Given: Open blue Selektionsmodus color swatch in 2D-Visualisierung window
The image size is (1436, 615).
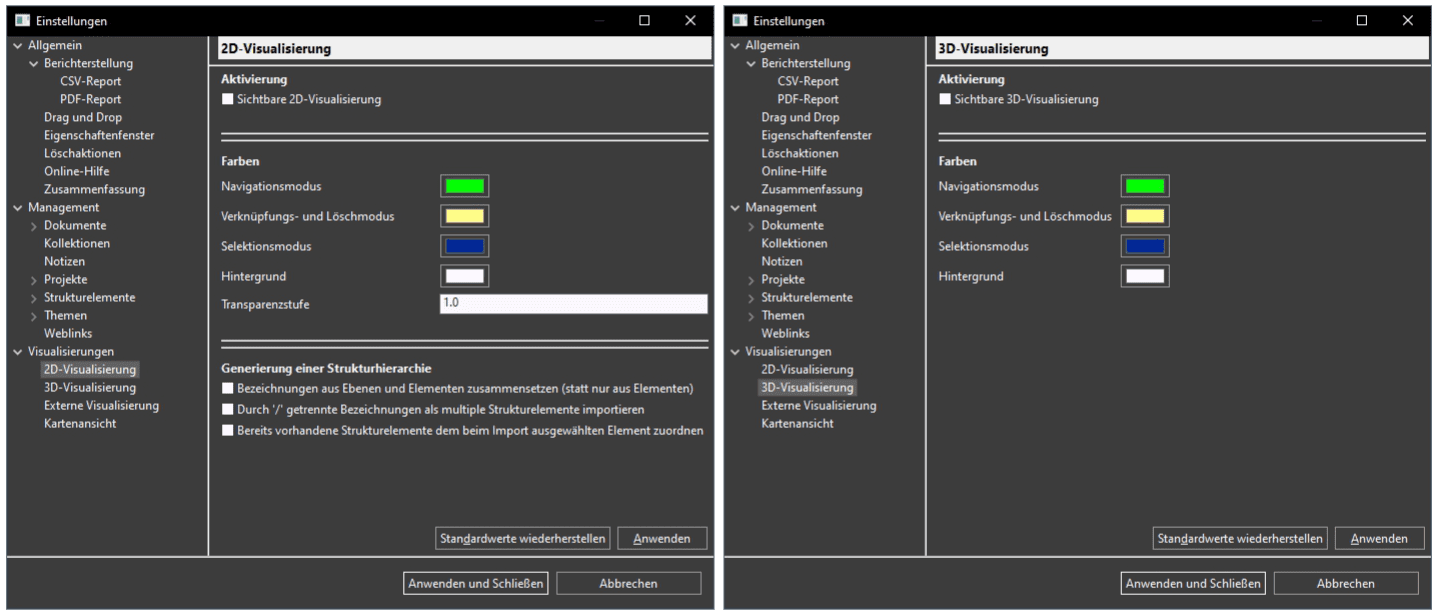Looking at the screenshot, I should [x=465, y=246].
